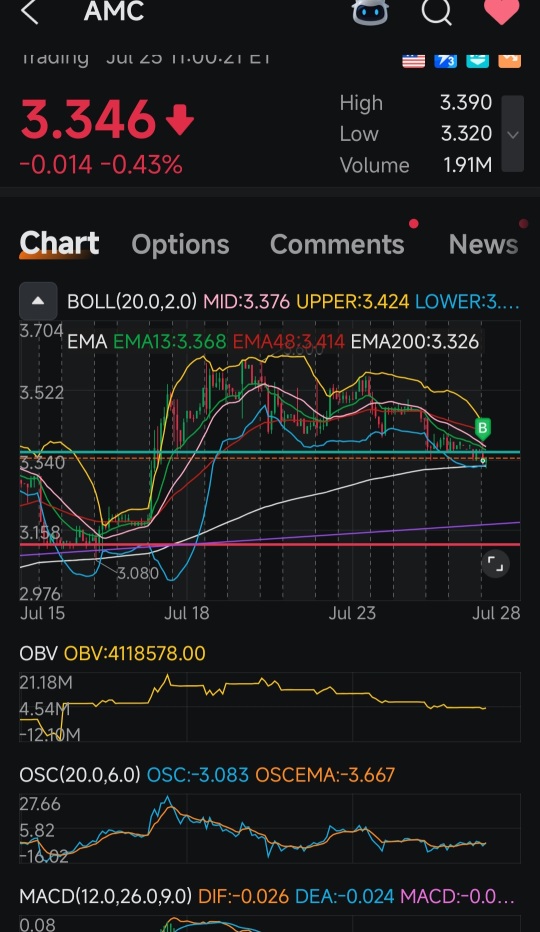Image resolution: width=540 pixels, height=932 pixels.
Task: Open MACD(12.0,26.0,9.0) indicator label
Action: (106, 896)
